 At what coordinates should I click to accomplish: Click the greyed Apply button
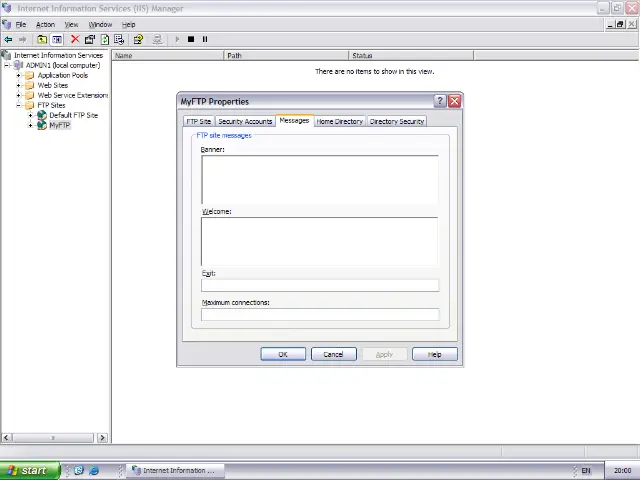384,354
